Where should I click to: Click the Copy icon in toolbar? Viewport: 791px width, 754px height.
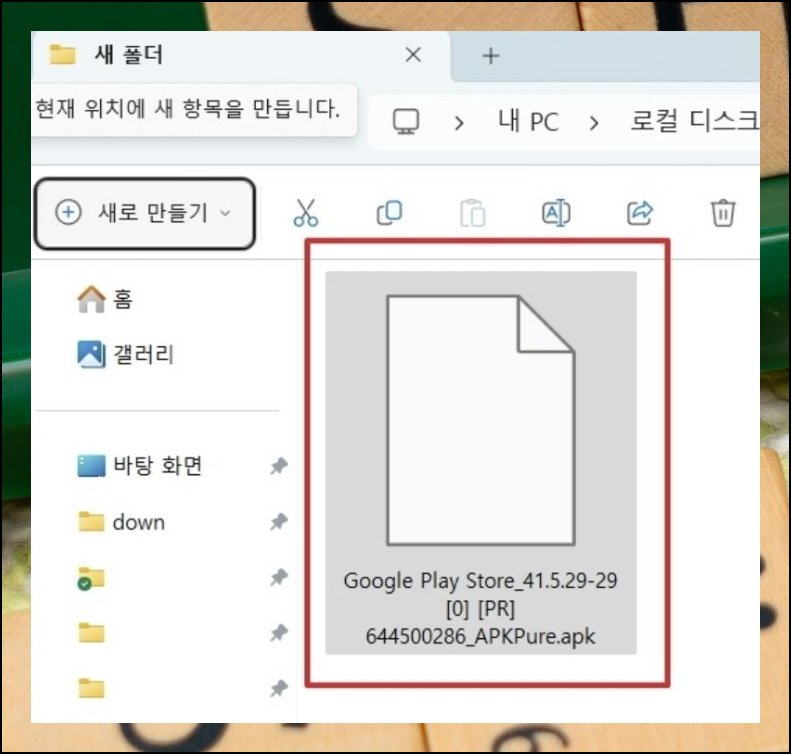pyautogui.click(x=389, y=212)
